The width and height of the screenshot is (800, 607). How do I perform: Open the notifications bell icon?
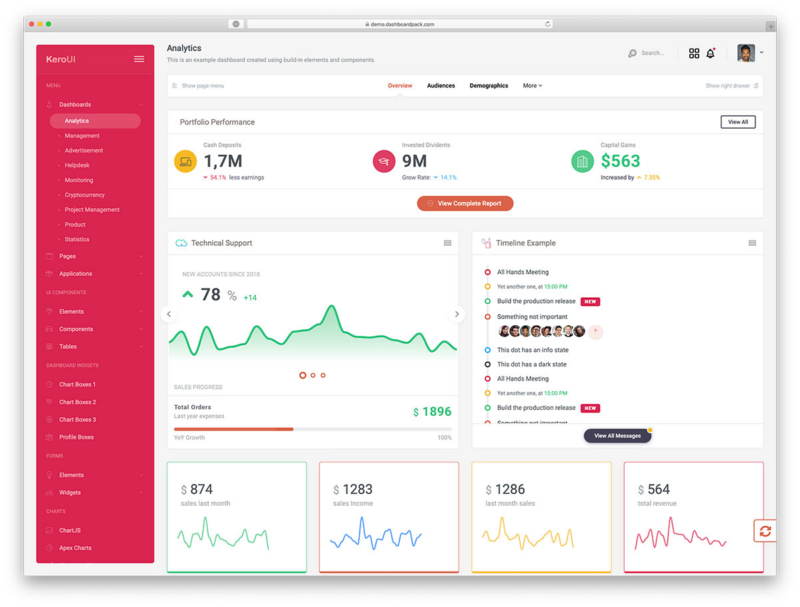pyautogui.click(x=710, y=52)
